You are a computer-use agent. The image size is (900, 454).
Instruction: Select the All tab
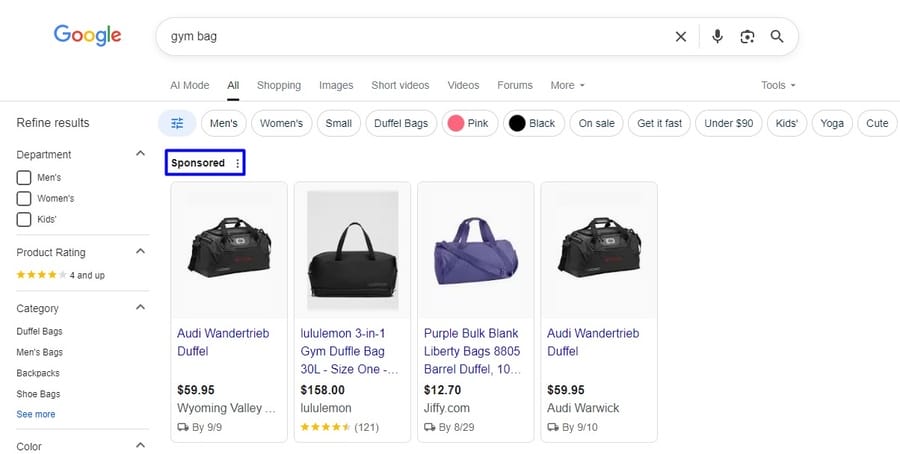tap(233, 86)
